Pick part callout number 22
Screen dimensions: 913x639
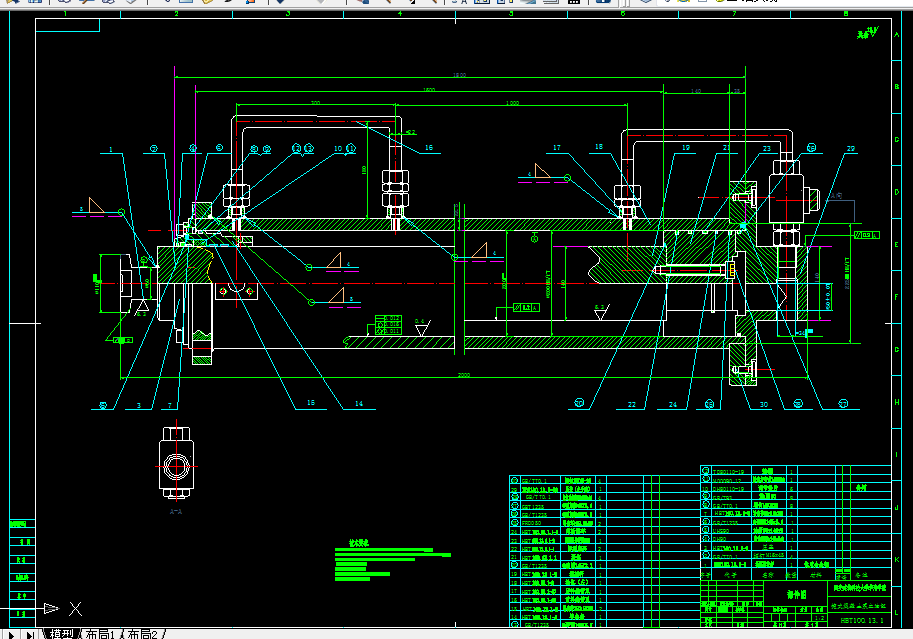pyautogui.click(x=632, y=404)
